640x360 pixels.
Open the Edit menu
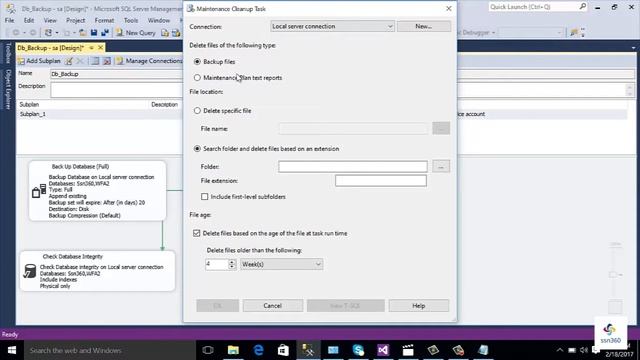(29, 20)
